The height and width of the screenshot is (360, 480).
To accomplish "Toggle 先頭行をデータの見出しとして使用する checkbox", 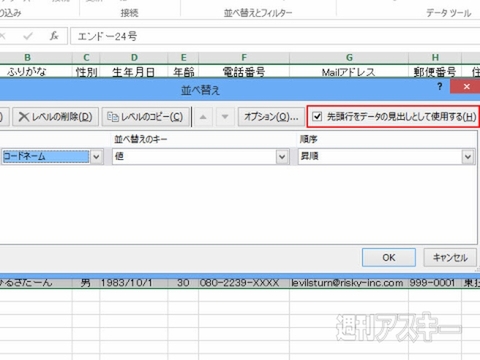I will pyautogui.click(x=317, y=117).
